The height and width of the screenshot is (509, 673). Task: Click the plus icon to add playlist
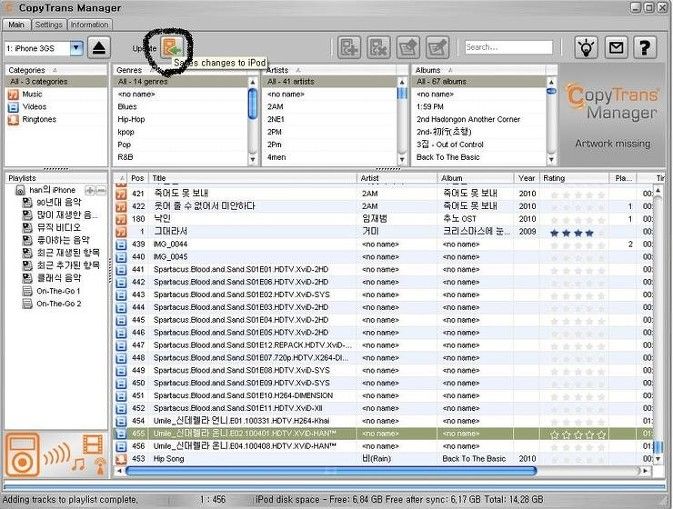pyautogui.click(x=90, y=190)
